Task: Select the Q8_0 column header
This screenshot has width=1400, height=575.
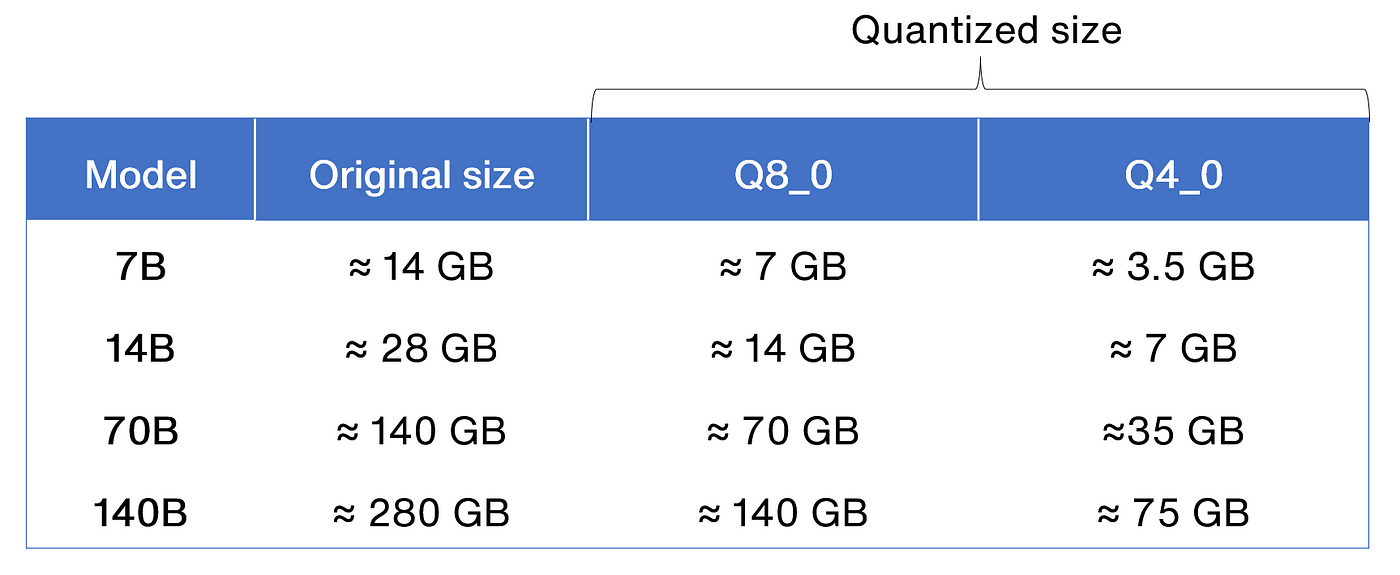Action: [783, 176]
